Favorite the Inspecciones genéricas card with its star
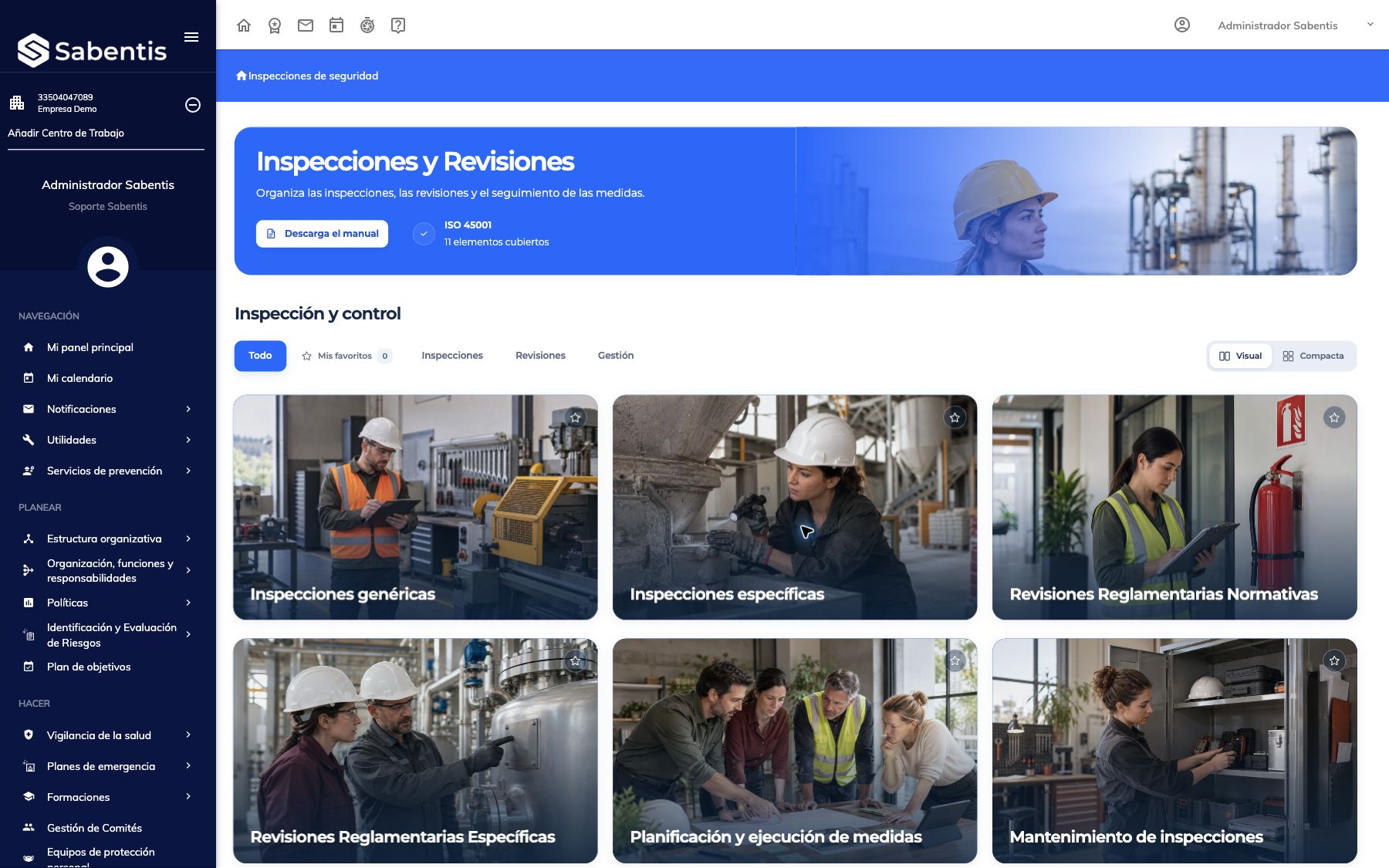The image size is (1389, 868). (x=576, y=417)
